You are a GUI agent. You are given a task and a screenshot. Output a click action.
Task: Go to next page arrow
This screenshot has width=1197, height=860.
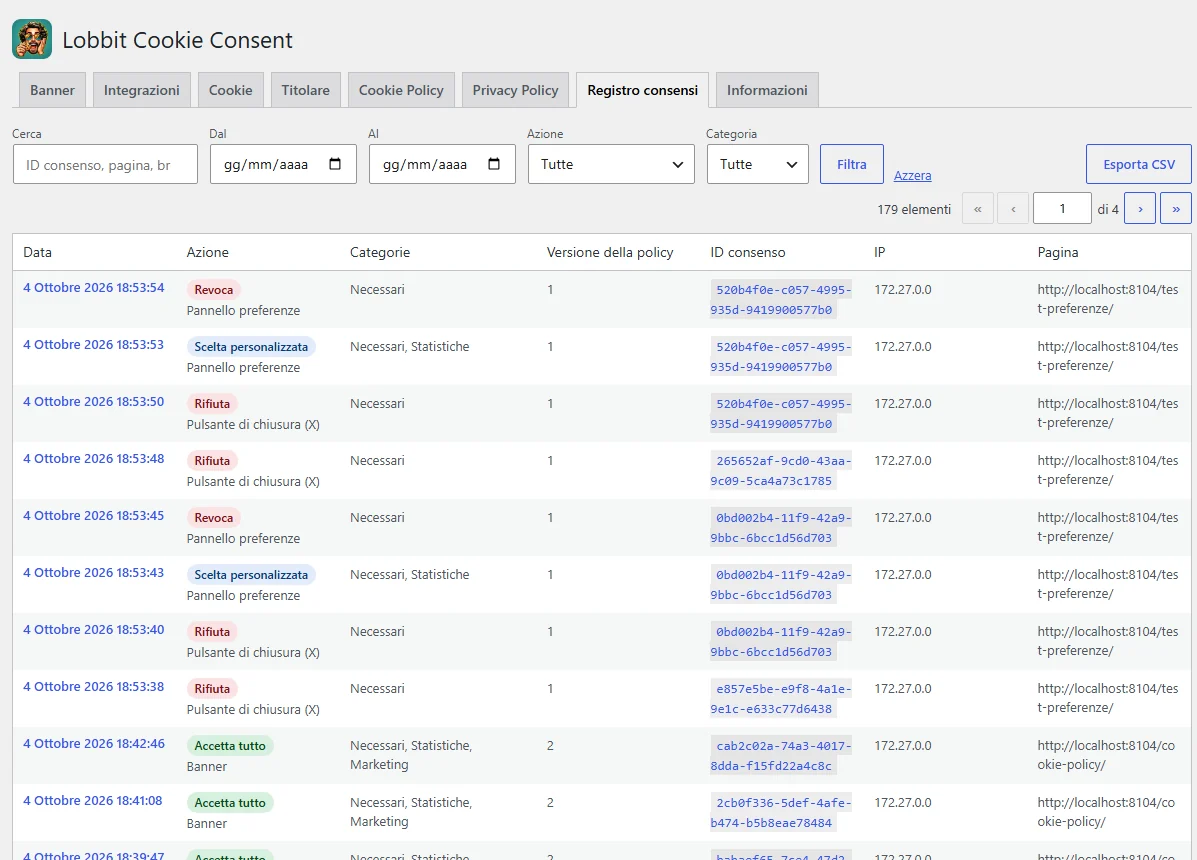(1141, 208)
